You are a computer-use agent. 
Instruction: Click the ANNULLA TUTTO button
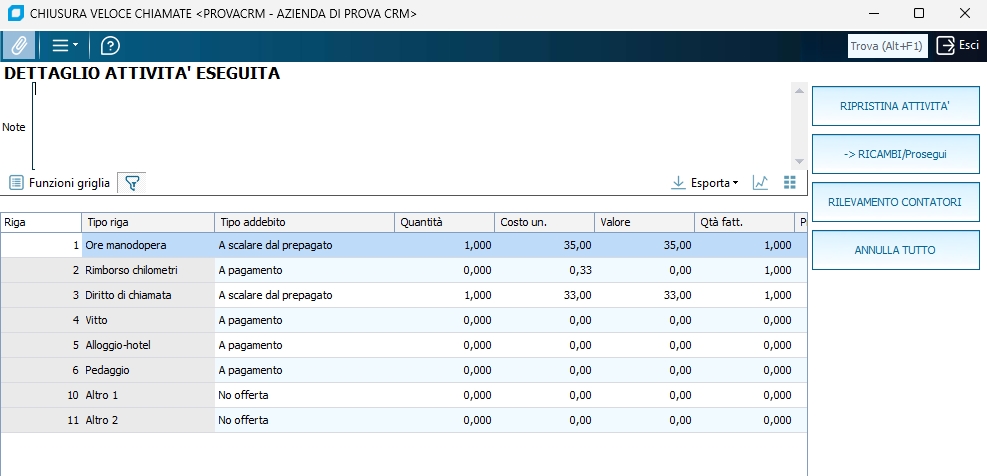pyautogui.click(x=895, y=249)
